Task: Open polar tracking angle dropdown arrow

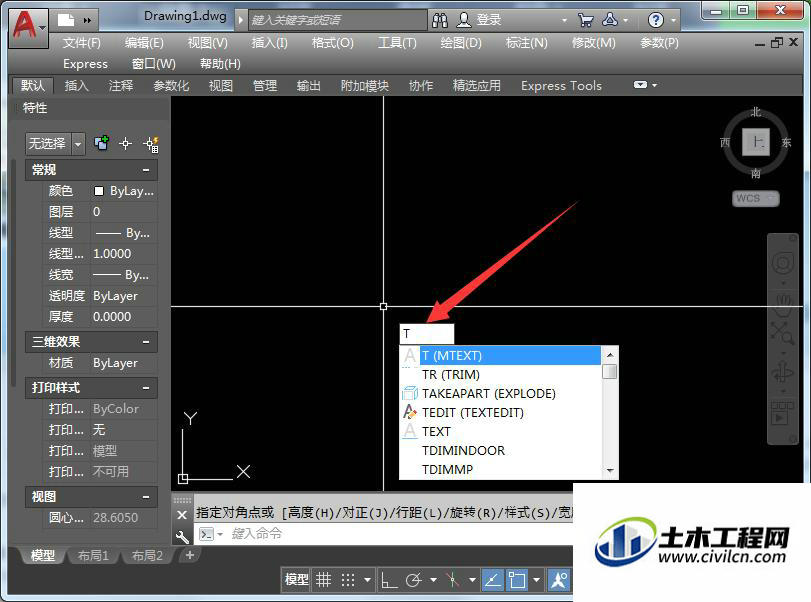Action: 433,580
